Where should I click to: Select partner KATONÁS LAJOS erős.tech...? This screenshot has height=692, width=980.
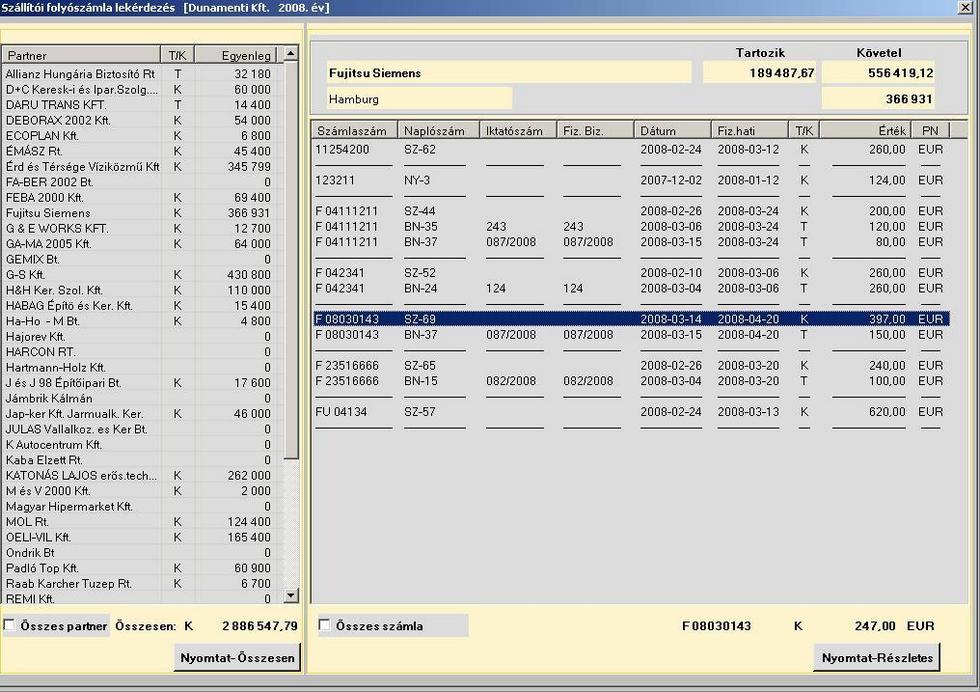142,475
